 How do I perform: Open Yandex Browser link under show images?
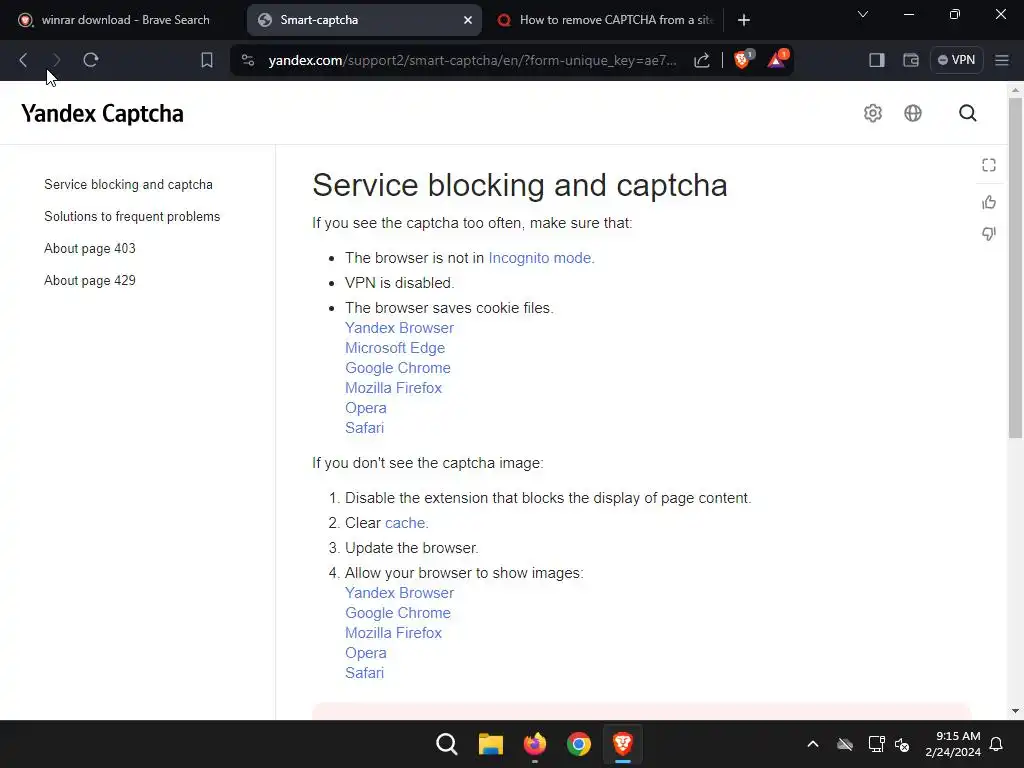(x=399, y=593)
